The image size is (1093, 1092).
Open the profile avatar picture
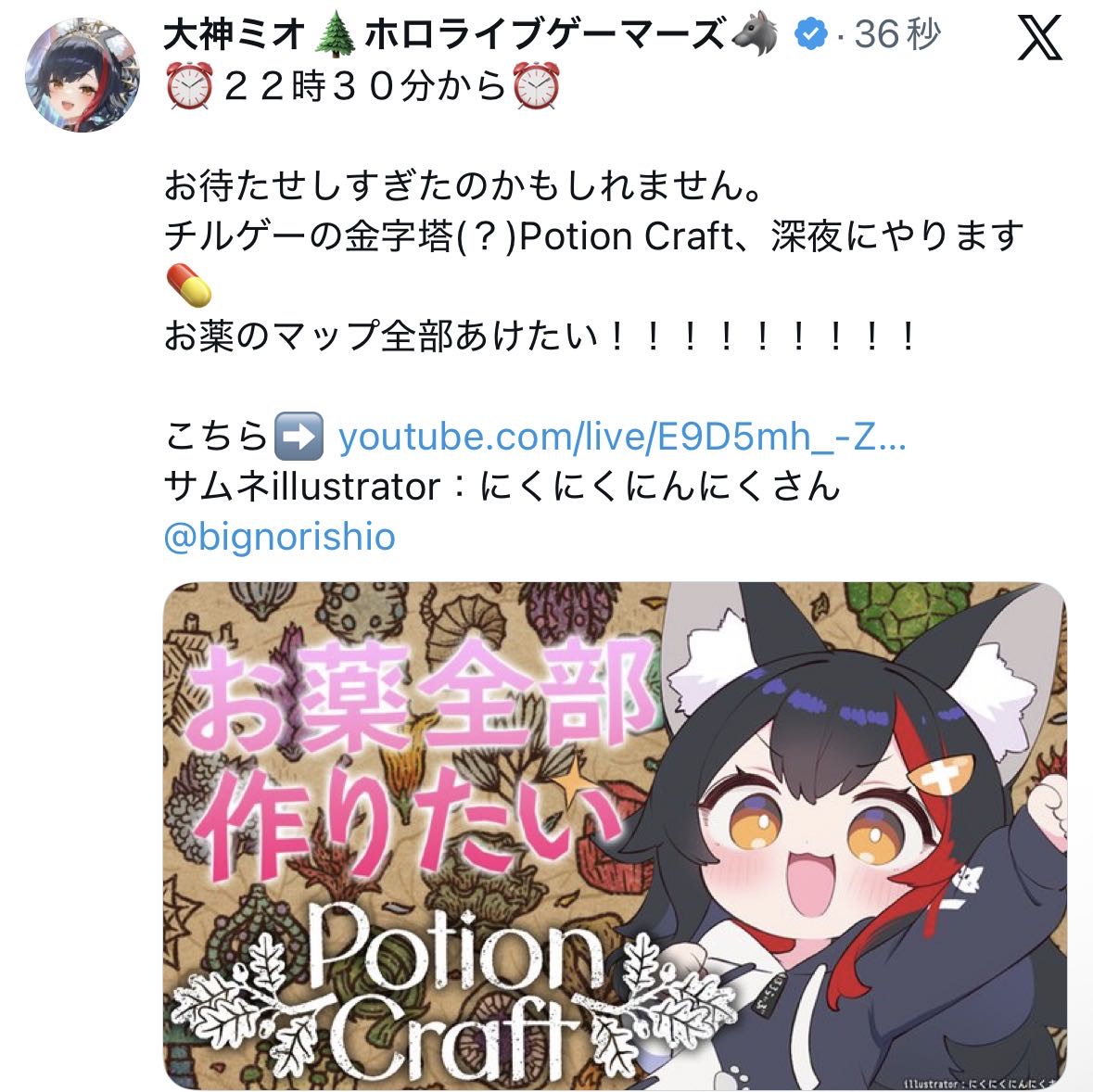click(83, 74)
